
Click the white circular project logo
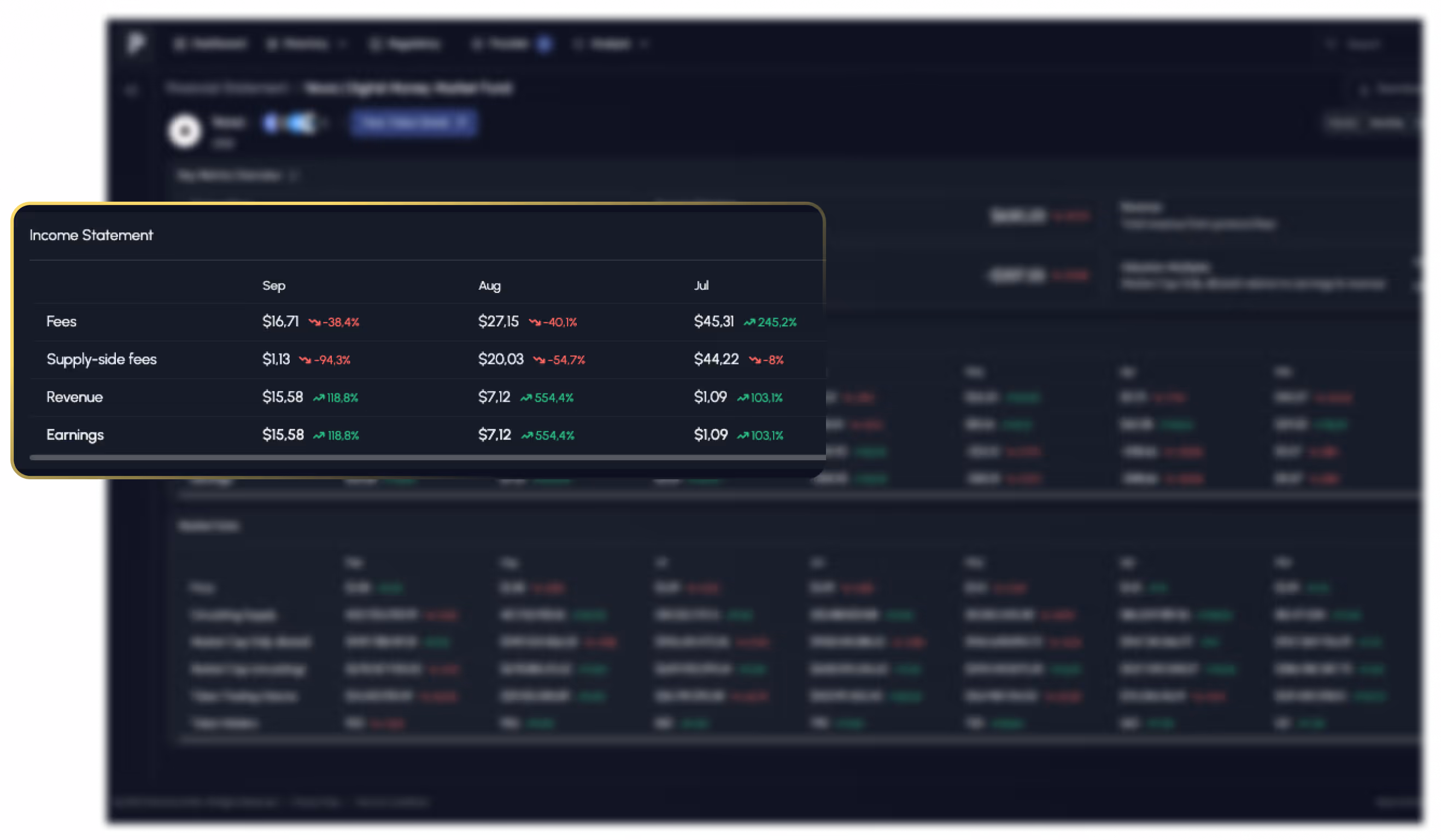pyautogui.click(x=185, y=131)
